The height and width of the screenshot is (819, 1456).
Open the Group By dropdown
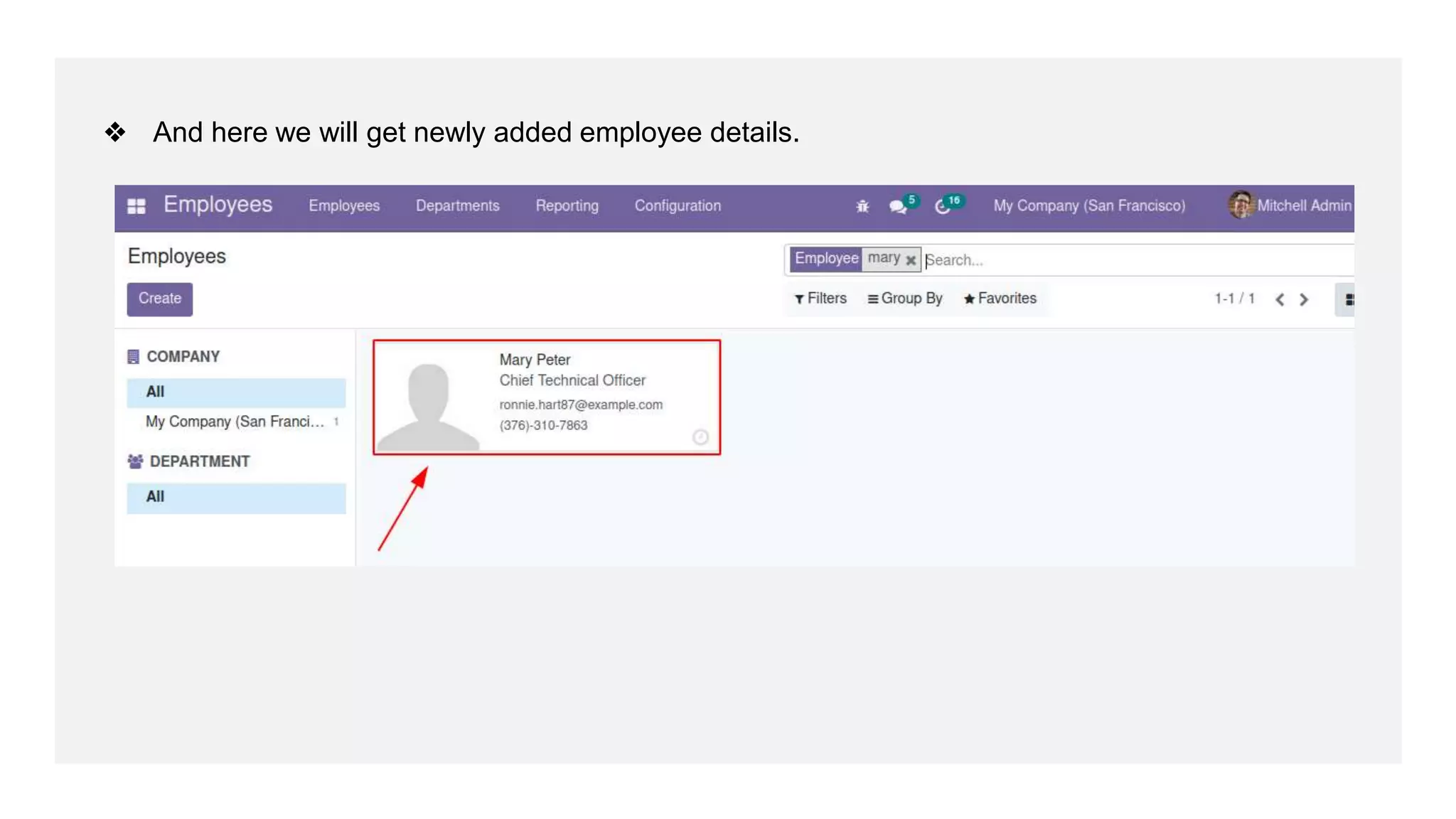904,299
